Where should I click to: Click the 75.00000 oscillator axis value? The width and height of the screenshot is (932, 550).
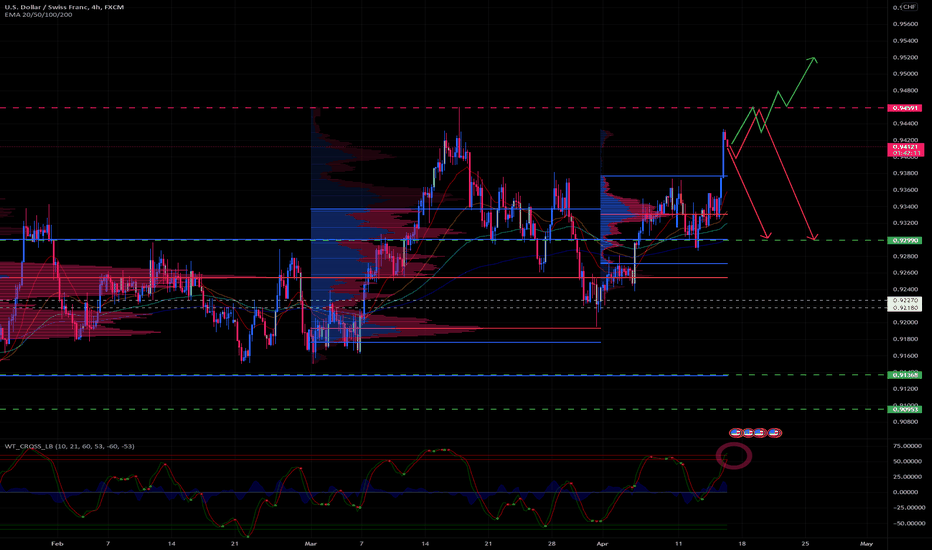click(908, 446)
